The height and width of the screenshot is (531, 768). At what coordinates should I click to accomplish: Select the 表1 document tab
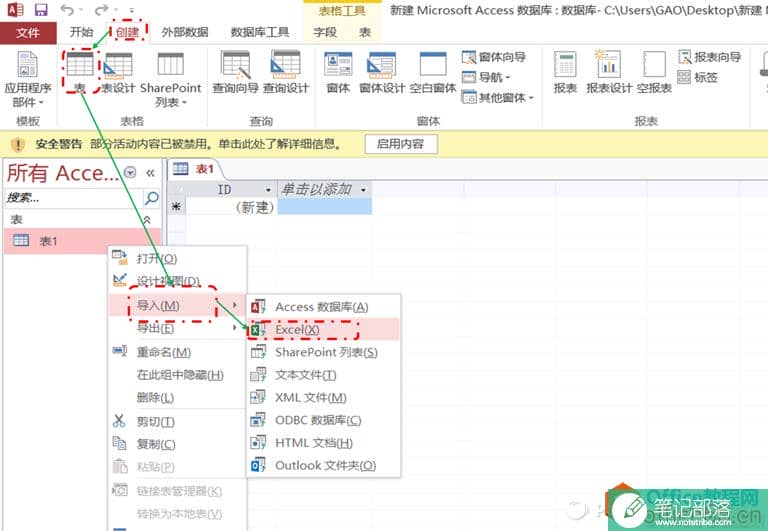194,169
